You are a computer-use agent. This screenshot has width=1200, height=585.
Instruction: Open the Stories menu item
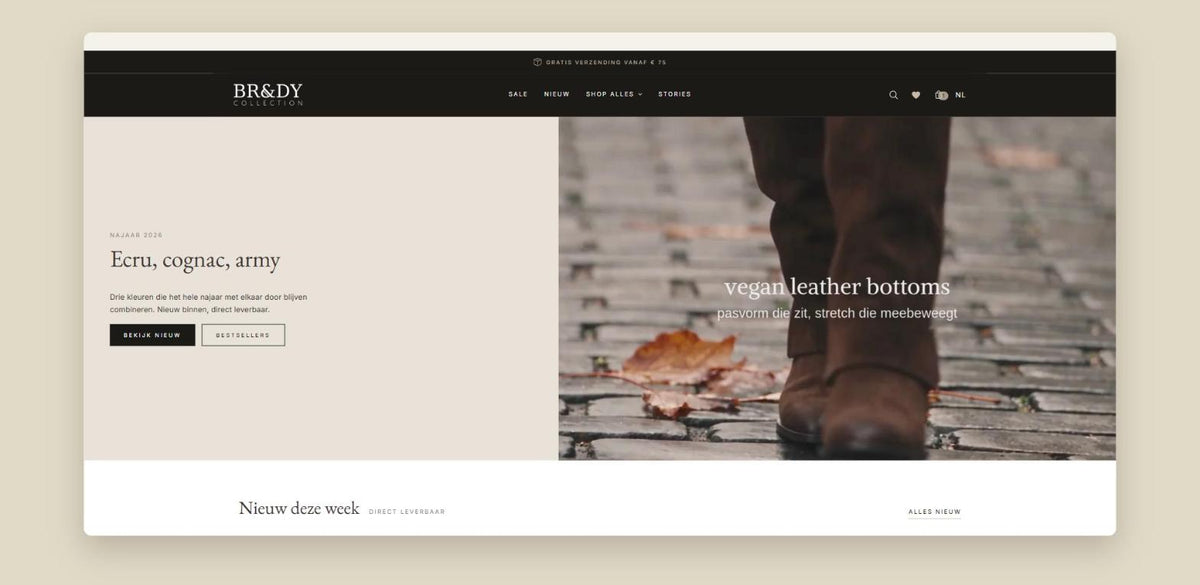[674, 94]
